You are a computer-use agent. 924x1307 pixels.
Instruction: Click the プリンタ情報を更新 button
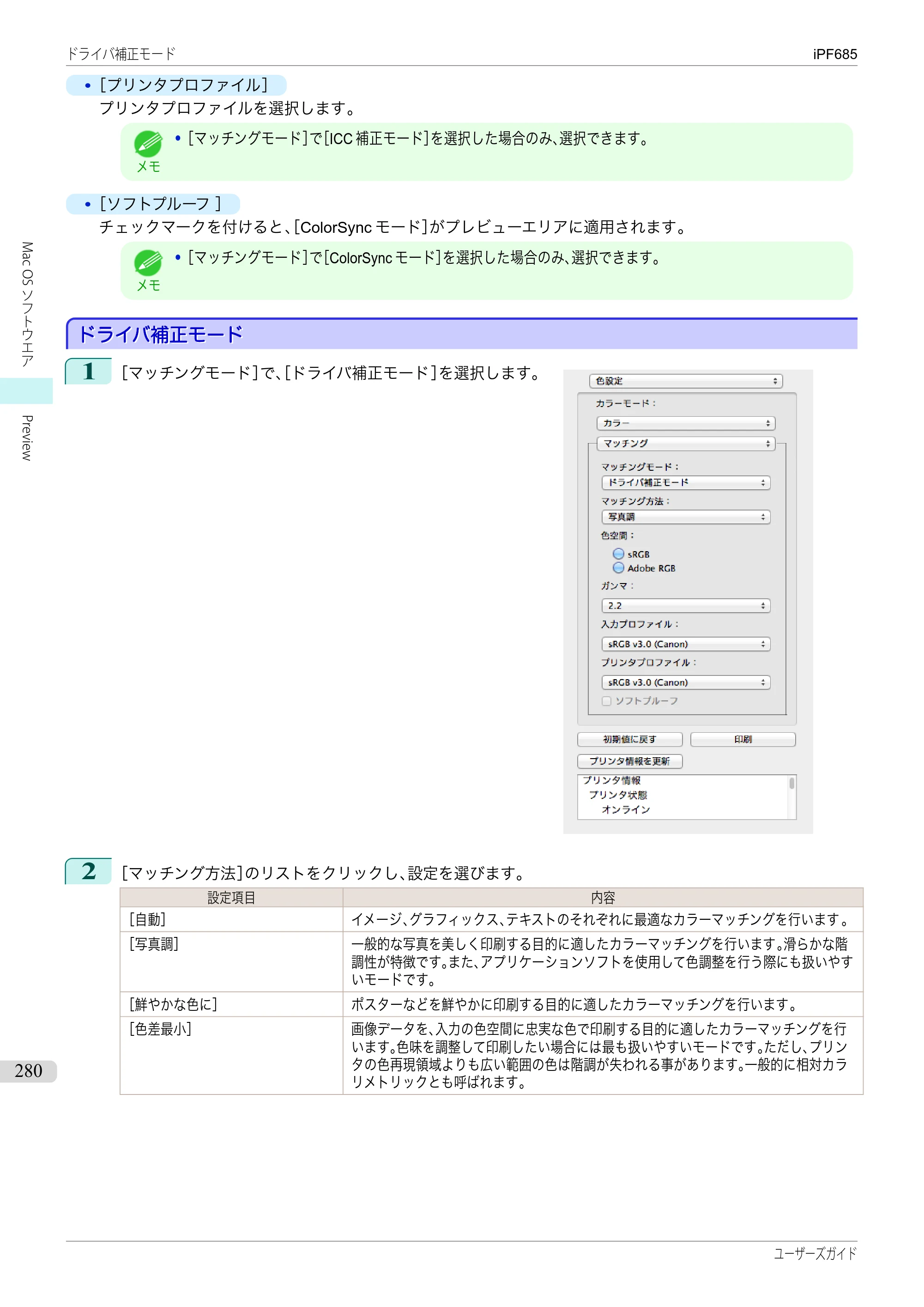630,761
